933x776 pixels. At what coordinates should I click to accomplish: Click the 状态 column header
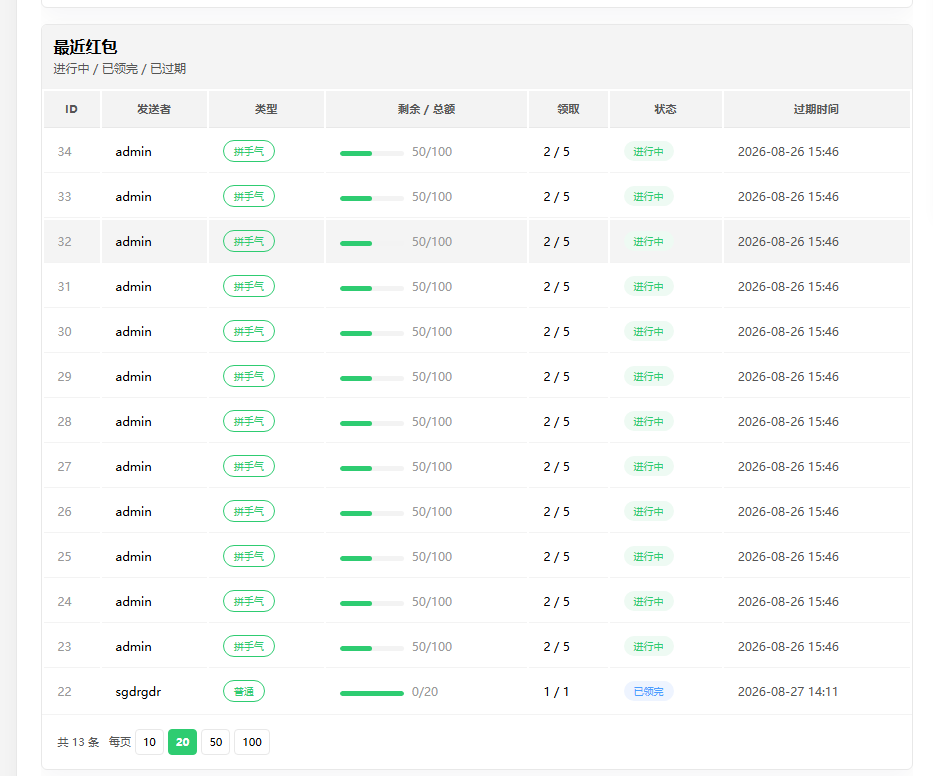[665, 109]
